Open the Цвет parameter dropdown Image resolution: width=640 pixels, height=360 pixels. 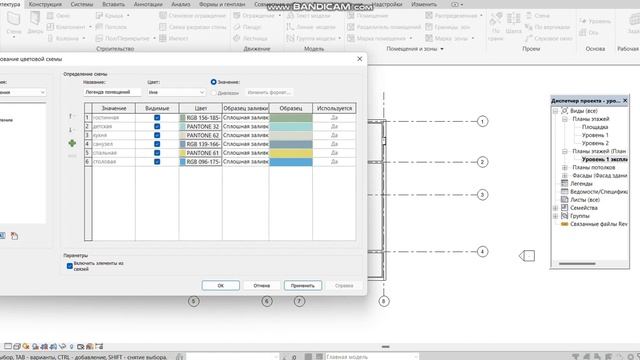(176, 92)
